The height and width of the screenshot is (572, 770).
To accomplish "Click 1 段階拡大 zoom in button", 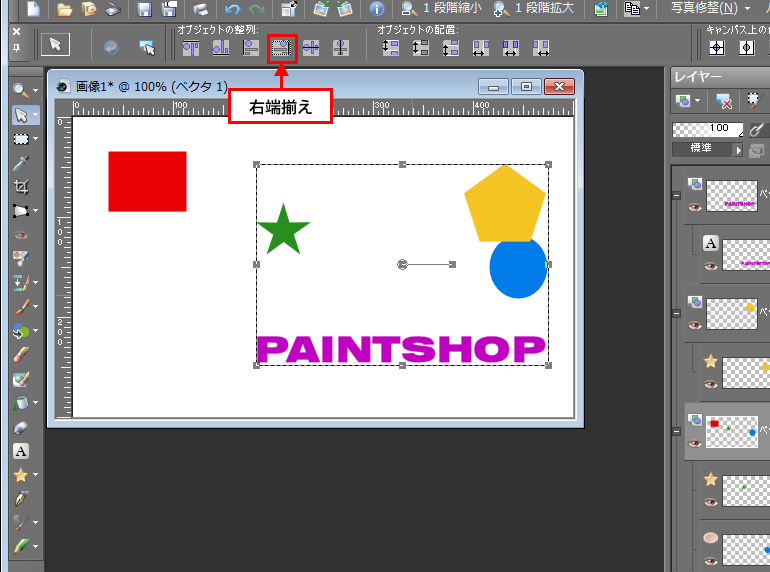I will (x=533, y=8).
